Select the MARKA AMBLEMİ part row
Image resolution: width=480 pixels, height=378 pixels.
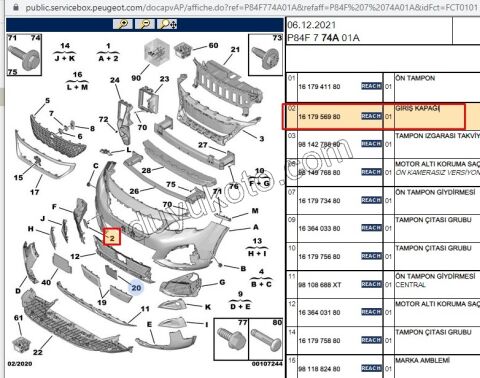pyautogui.click(x=383, y=367)
